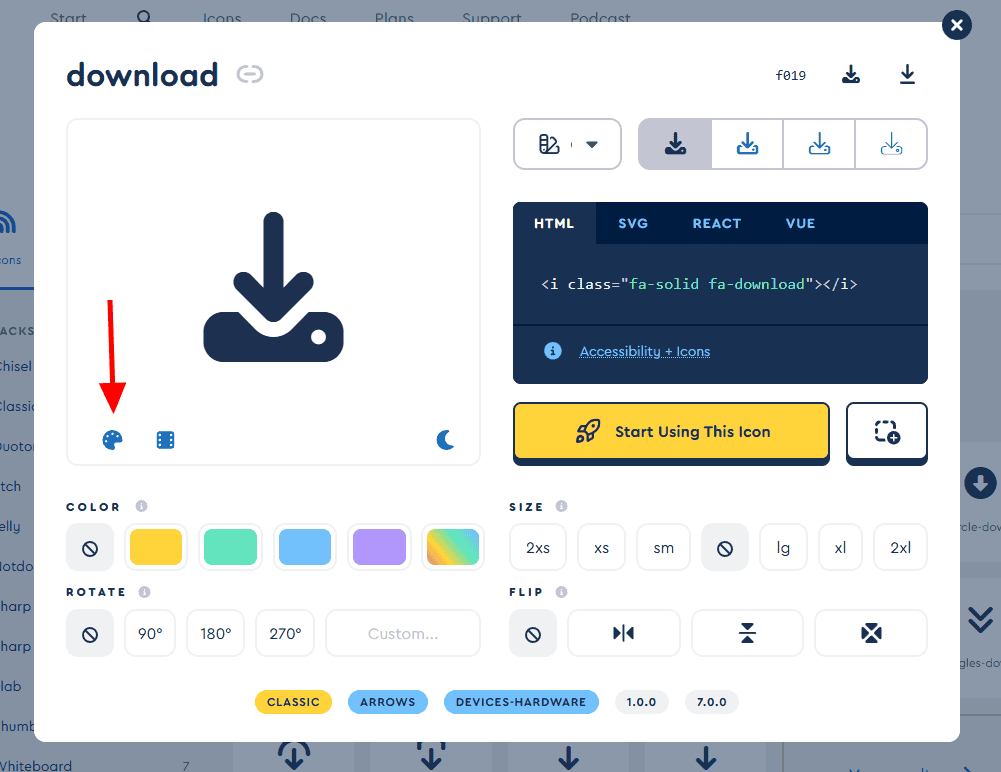Viewport: 1001px width, 772px height.
Task: Toggle dark mode moon icon in preview
Action: (x=446, y=440)
